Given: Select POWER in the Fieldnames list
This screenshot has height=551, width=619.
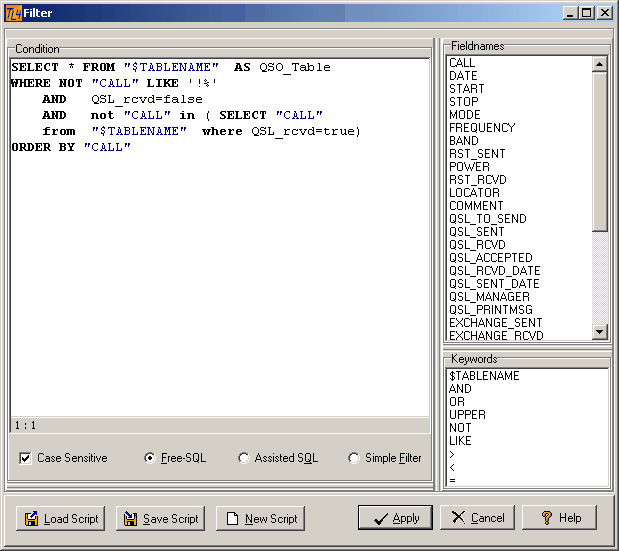Looking at the screenshot, I should 469,167.
